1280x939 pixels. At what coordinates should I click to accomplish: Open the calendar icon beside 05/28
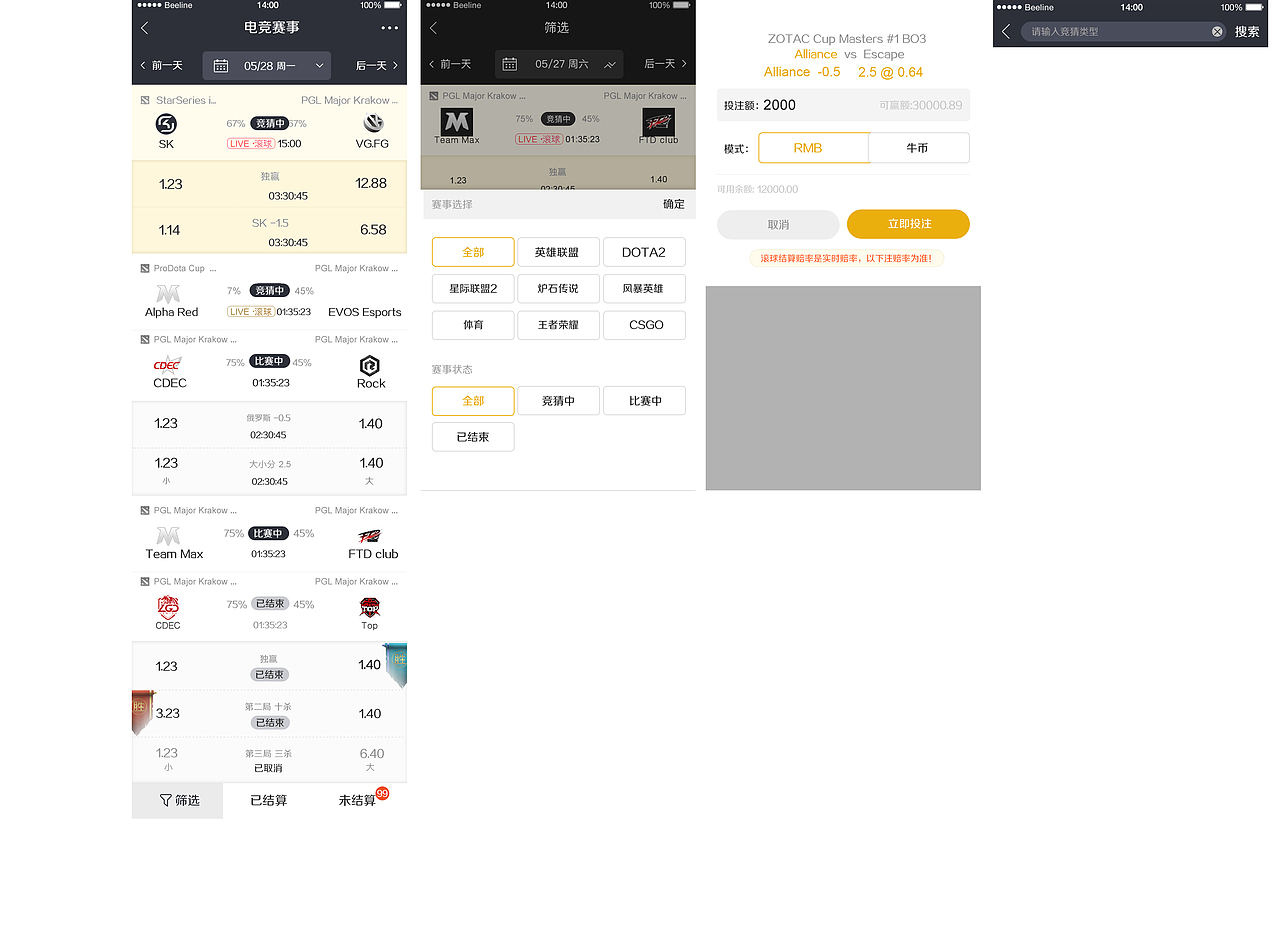coord(221,66)
